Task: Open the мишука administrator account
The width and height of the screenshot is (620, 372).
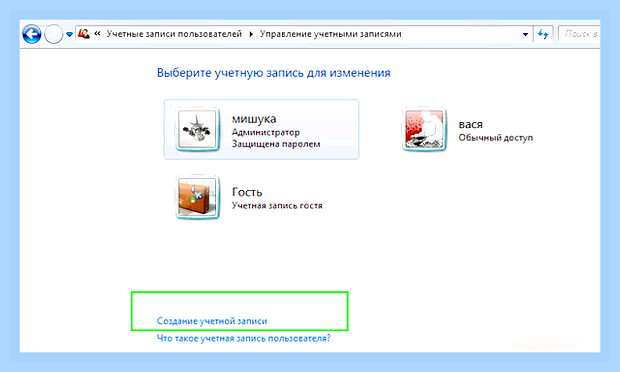Action: (x=261, y=129)
